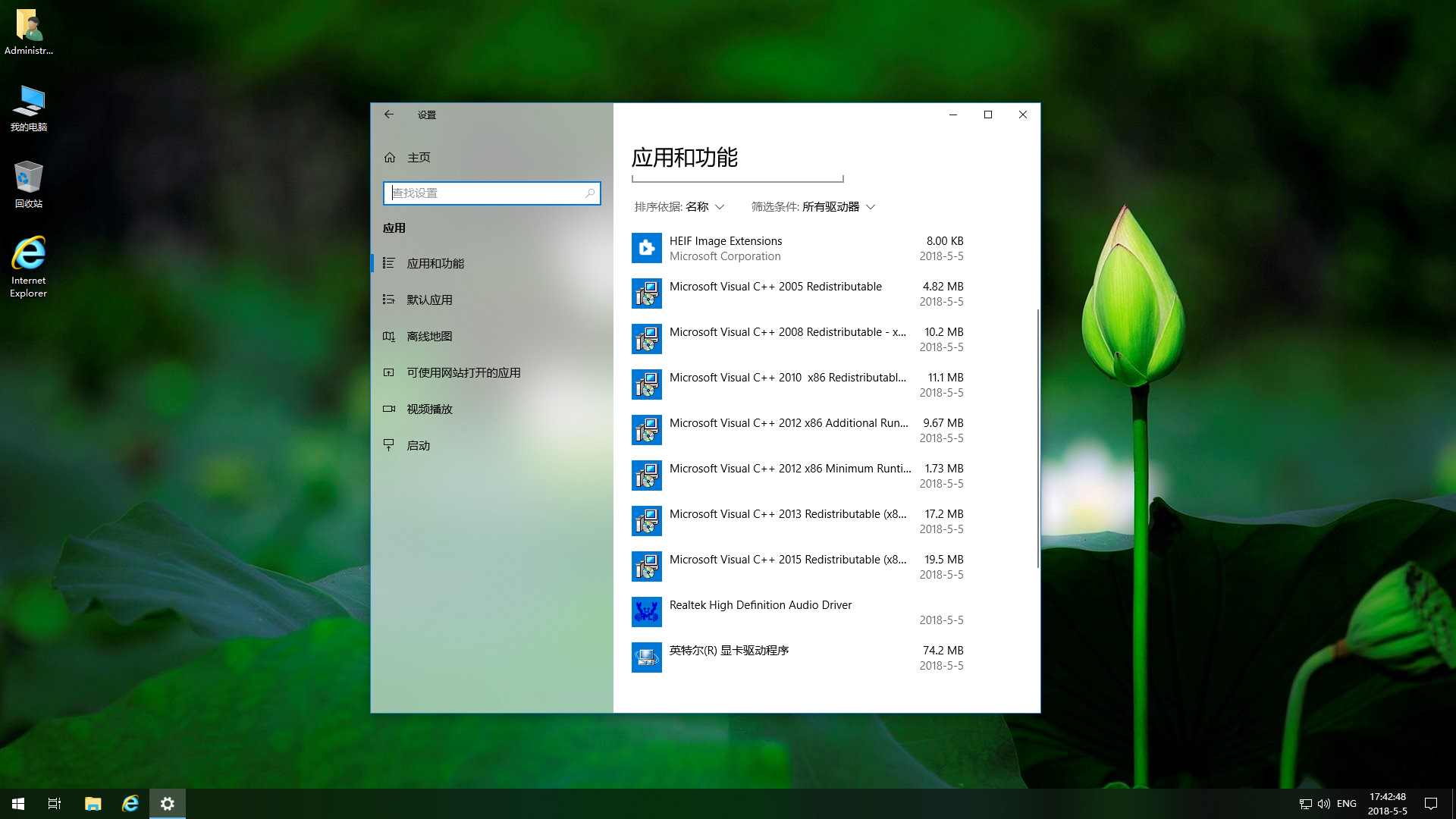Open the volume tray icon

point(1324,804)
